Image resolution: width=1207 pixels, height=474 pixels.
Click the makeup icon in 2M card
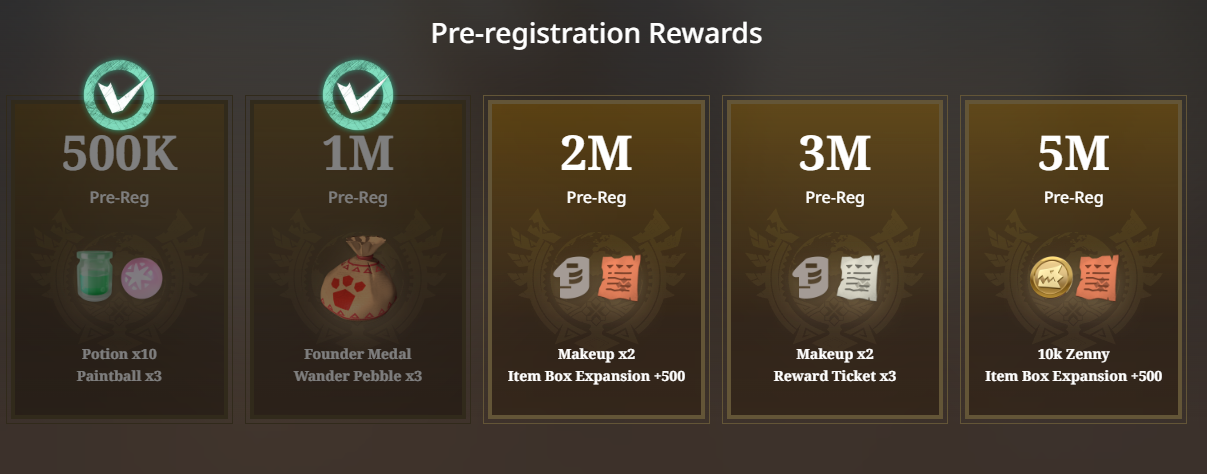click(x=574, y=277)
